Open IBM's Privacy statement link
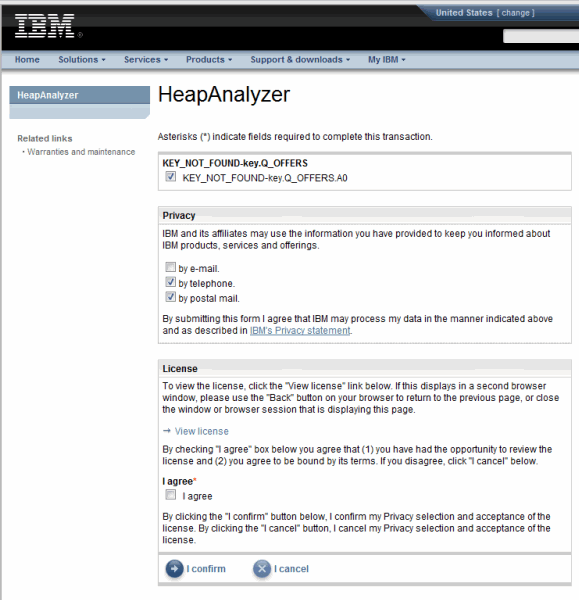 pos(300,330)
